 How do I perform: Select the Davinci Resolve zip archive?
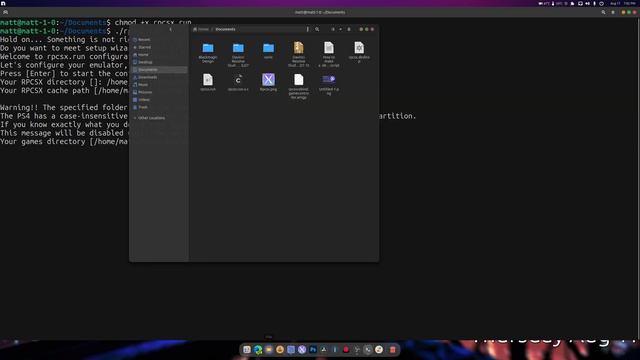click(298, 54)
